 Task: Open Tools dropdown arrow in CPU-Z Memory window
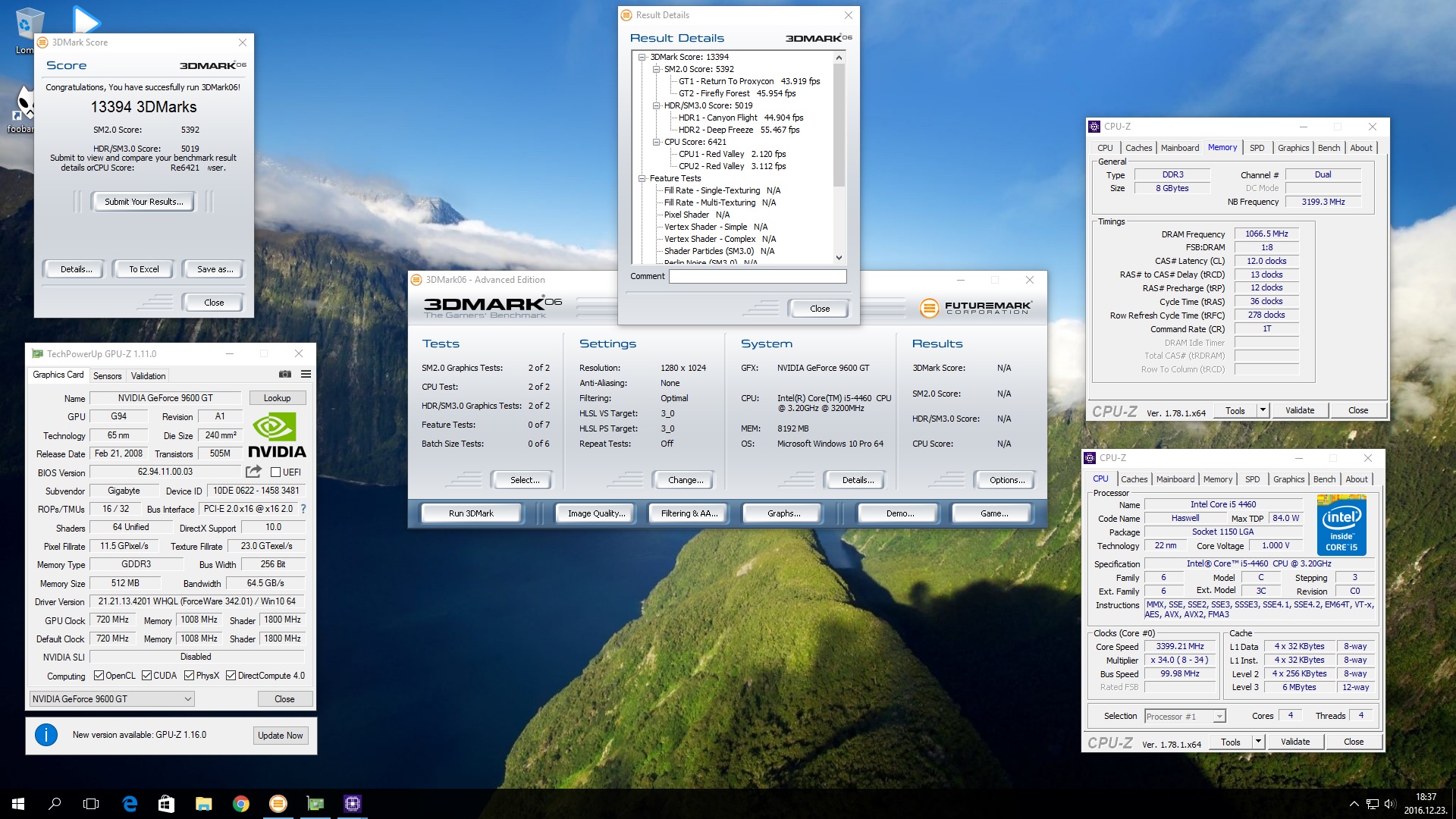click(1263, 410)
